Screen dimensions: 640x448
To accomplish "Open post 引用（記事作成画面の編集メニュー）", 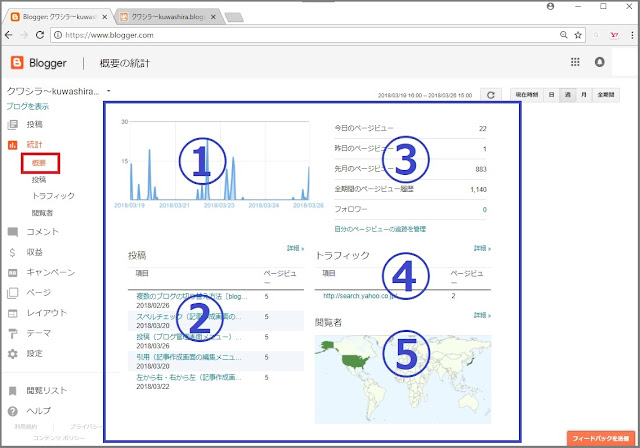I will [x=189, y=357].
